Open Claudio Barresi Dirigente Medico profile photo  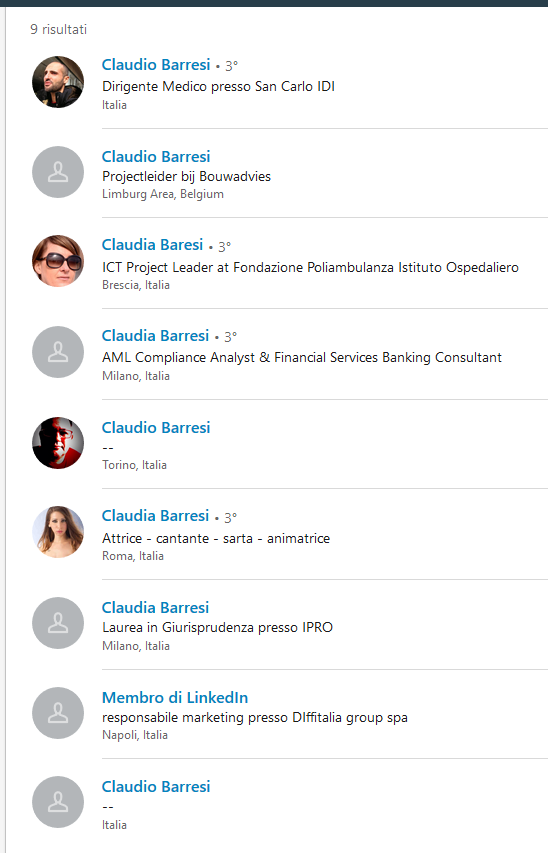[x=58, y=82]
